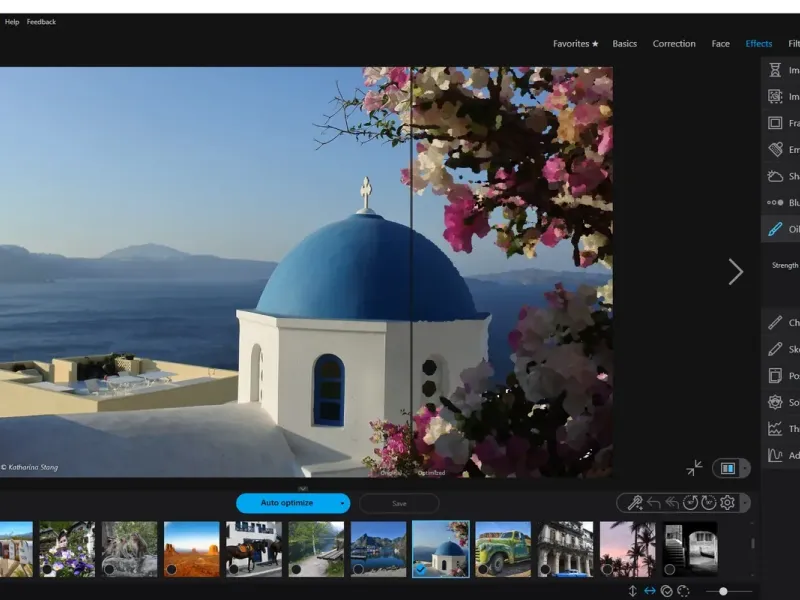
Task: Expand the edit toolbar dropdown arrow
Action: coord(743,502)
